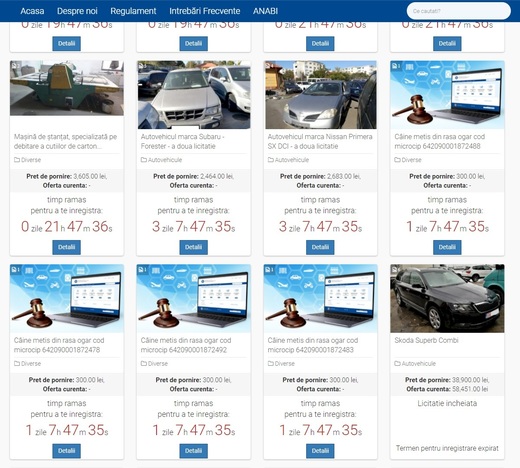Viewport: 520px width, 468px height.
Task: Click the Autovehicule folder icon under Skoda
Action: click(x=397, y=364)
